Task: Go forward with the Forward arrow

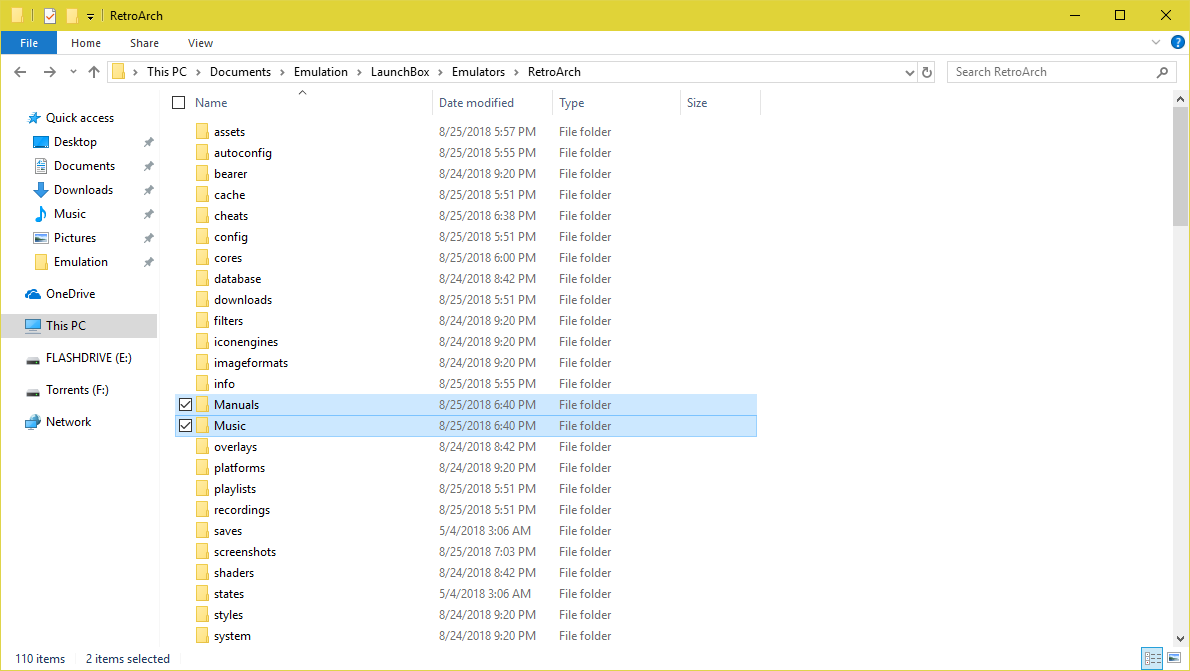Action: [49, 72]
